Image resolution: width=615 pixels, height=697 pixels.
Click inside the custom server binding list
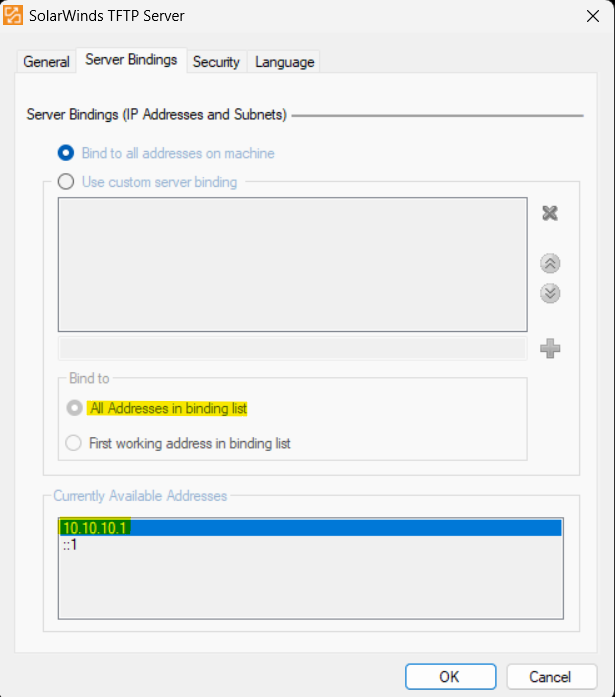(292, 264)
